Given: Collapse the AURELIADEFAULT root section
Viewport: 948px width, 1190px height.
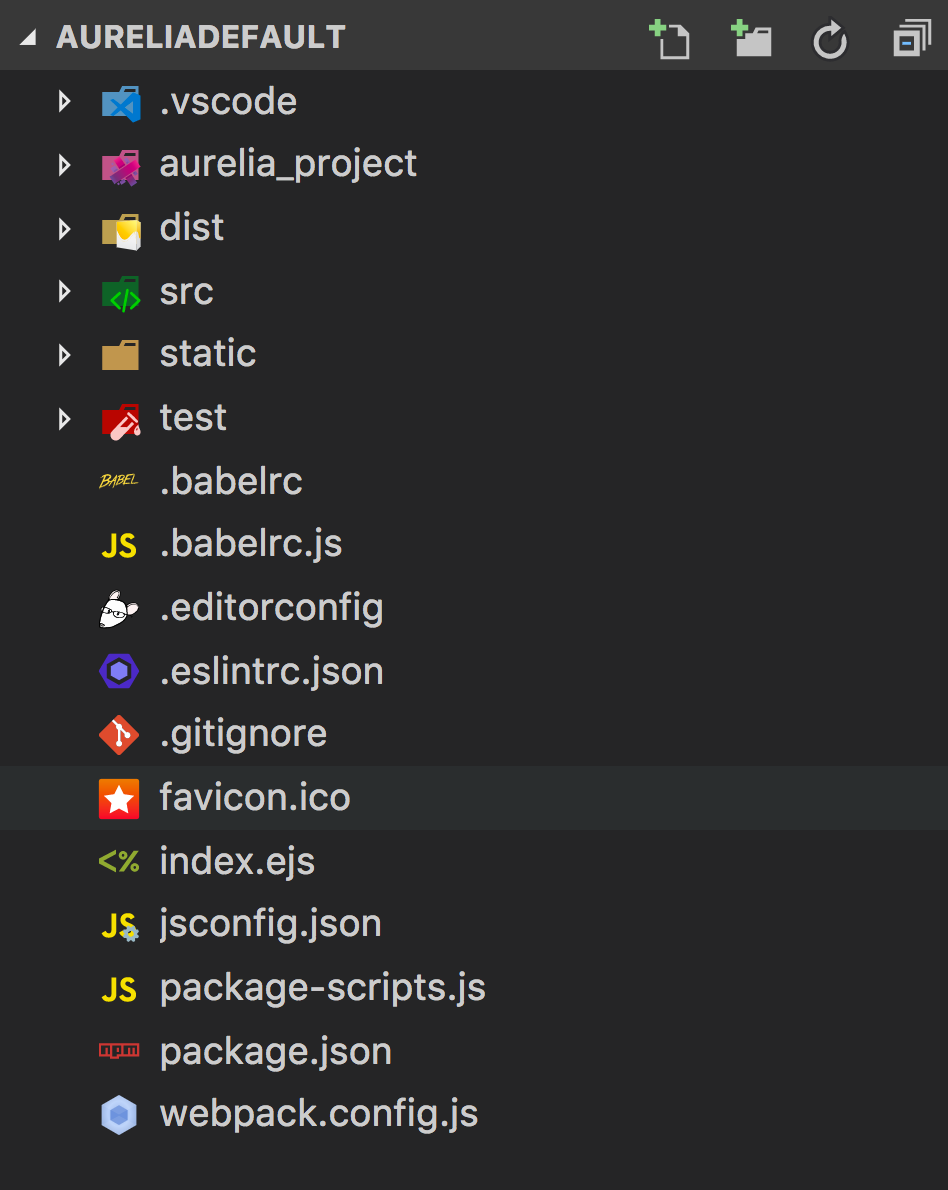Looking at the screenshot, I should (27, 39).
